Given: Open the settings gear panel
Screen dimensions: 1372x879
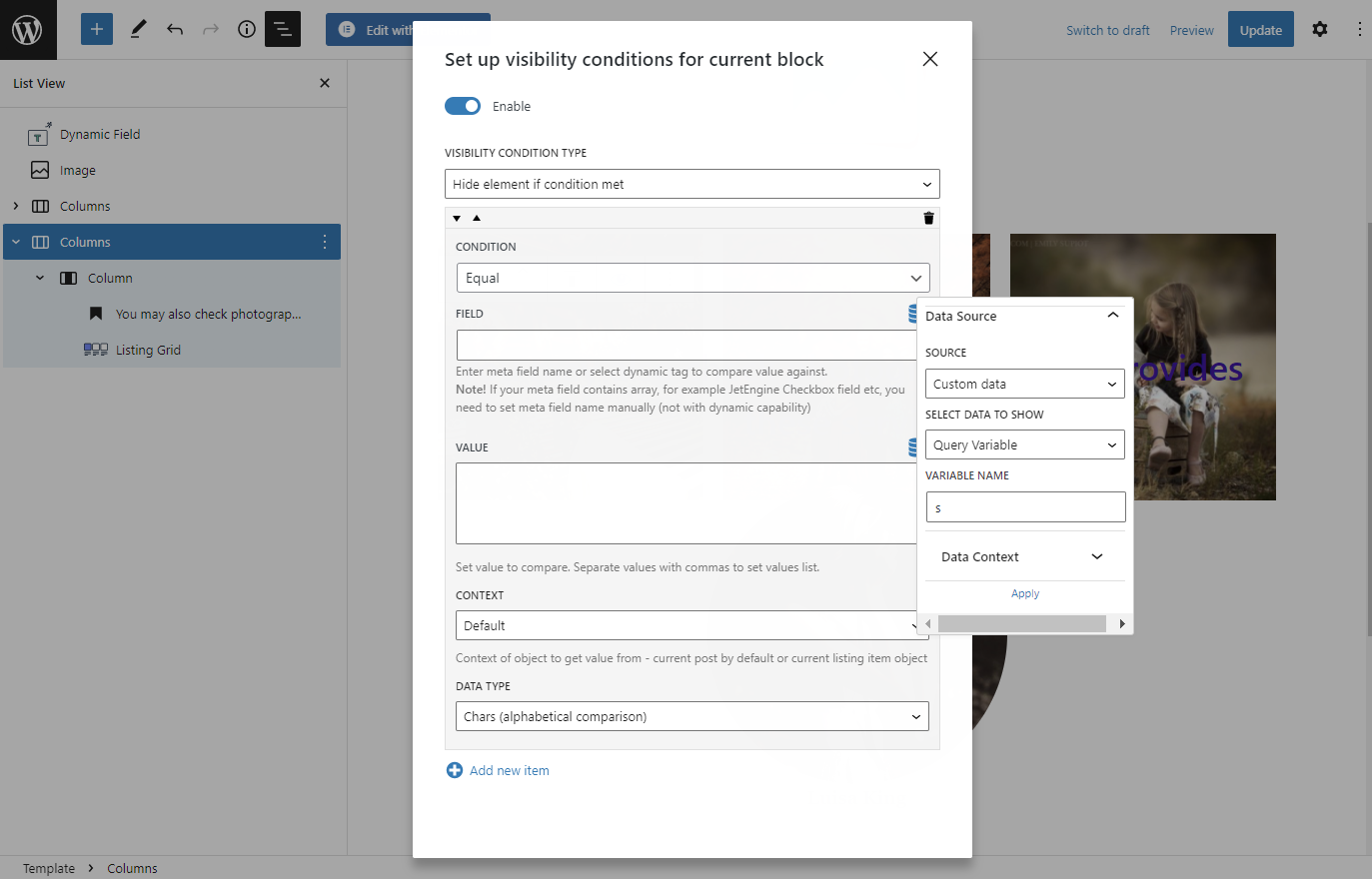Looking at the screenshot, I should coord(1320,29).
